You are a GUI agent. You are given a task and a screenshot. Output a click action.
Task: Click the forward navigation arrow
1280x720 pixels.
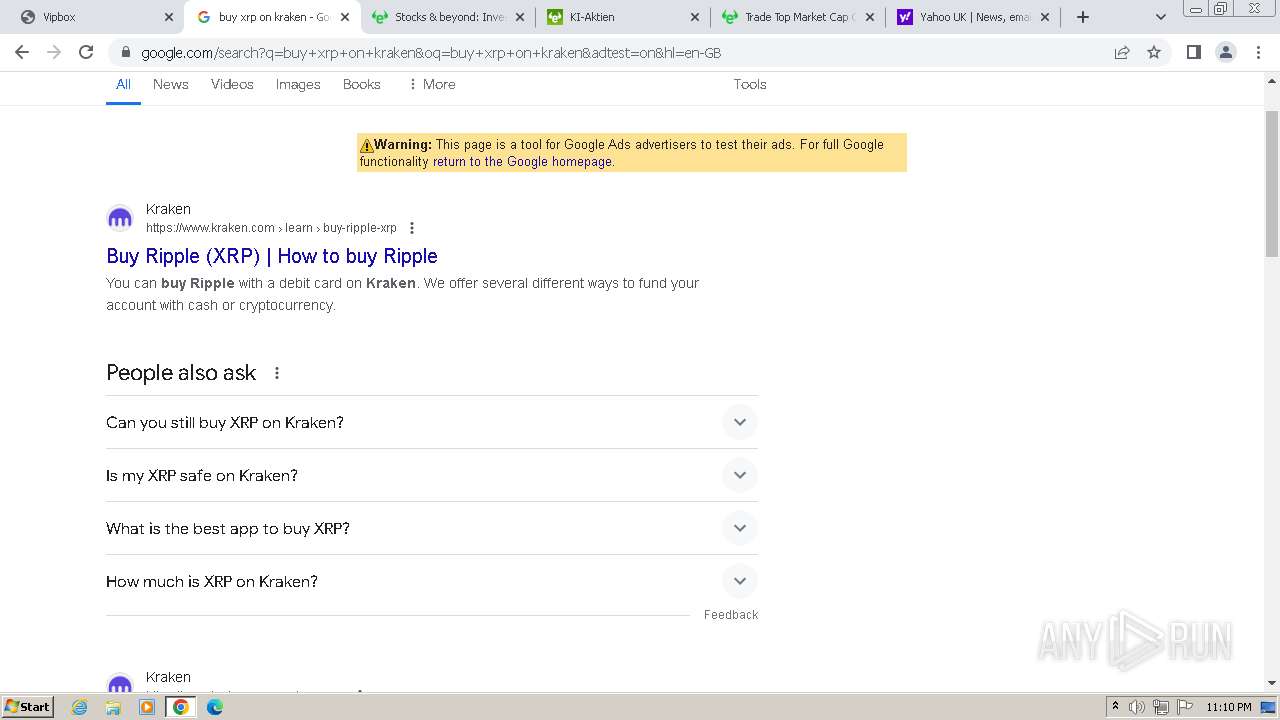[54, 52]
